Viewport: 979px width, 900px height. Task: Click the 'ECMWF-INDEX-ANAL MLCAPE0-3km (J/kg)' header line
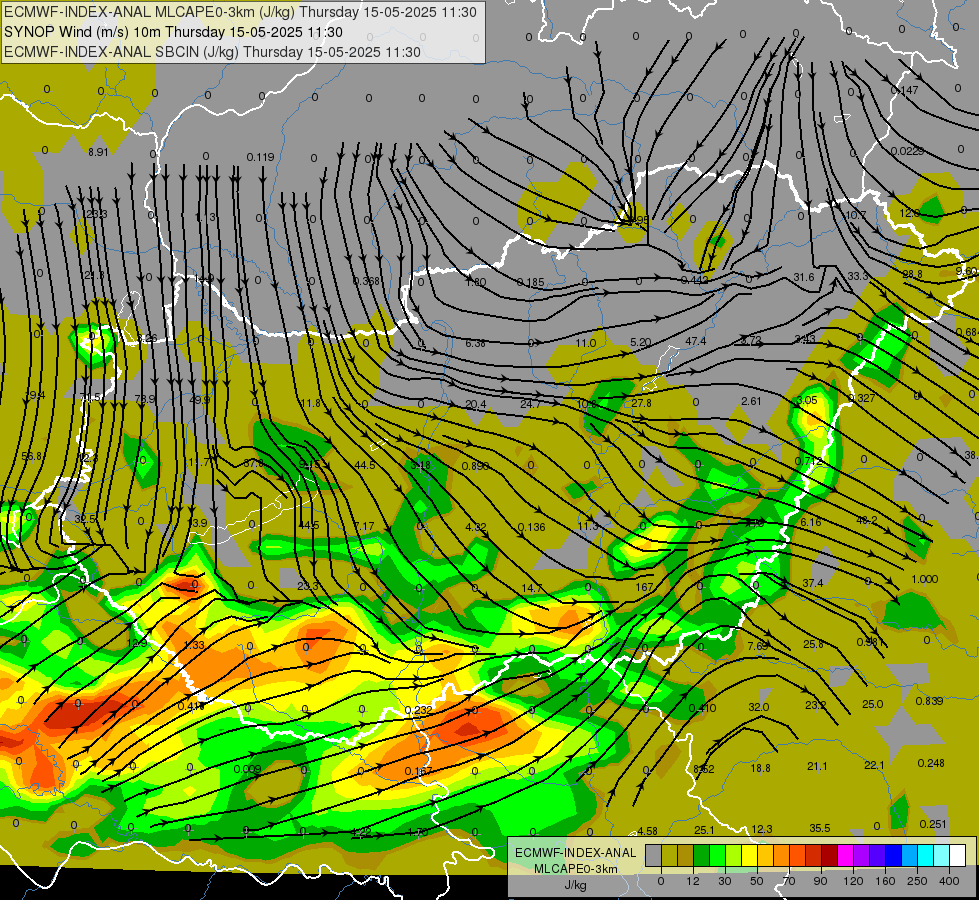[x=240, y=12]
